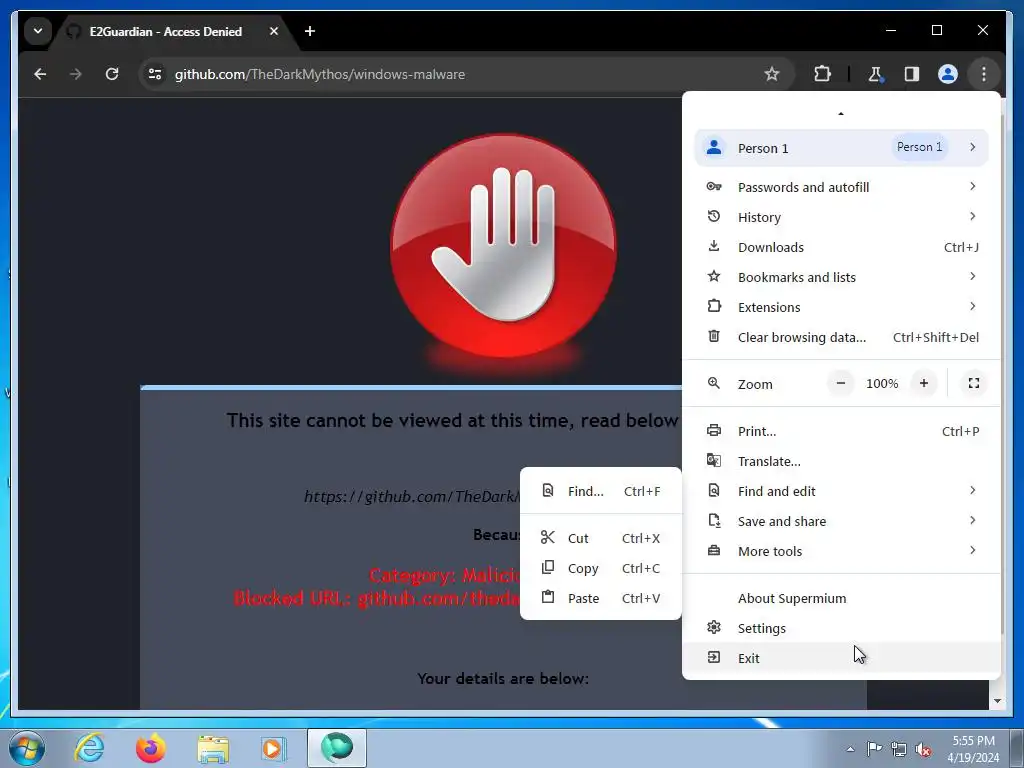Screen dimensions: 1024x768
Task: Choose Translate from the menu
Action: pos(841,462)
